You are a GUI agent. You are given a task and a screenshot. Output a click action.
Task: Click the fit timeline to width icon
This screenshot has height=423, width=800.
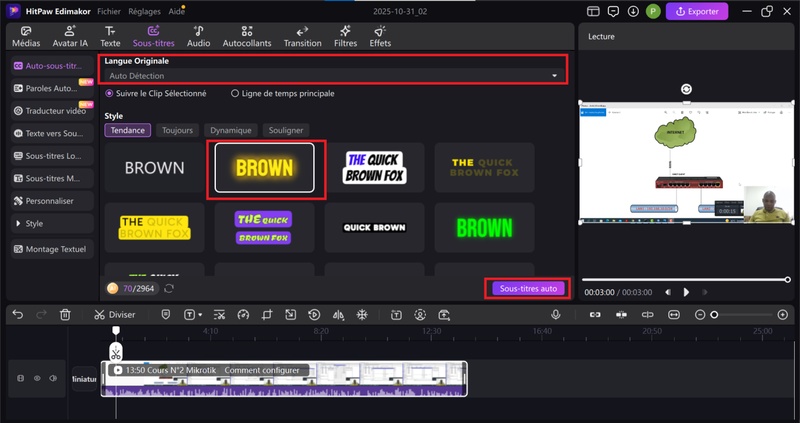[x=674, y=315]
